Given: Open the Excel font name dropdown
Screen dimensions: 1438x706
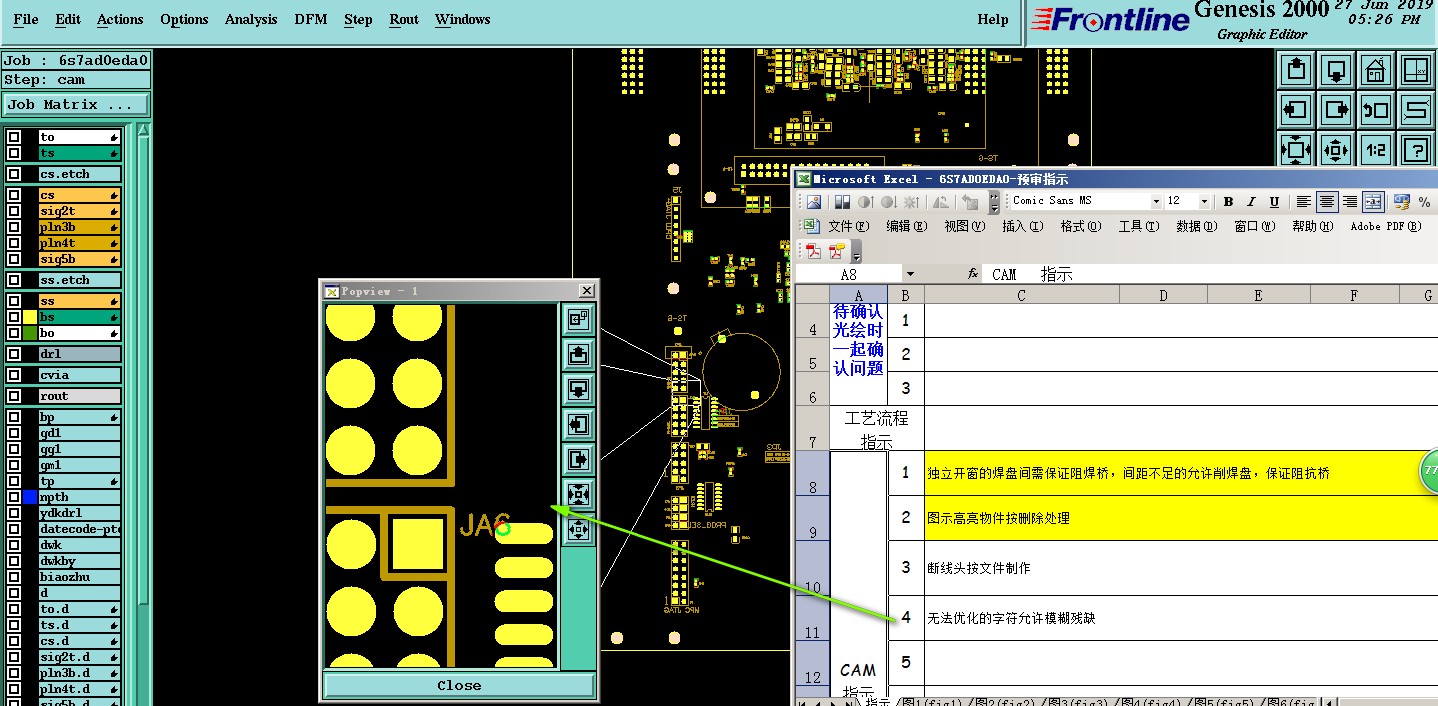Looking at the screenshot, I should coord(1156,201).
